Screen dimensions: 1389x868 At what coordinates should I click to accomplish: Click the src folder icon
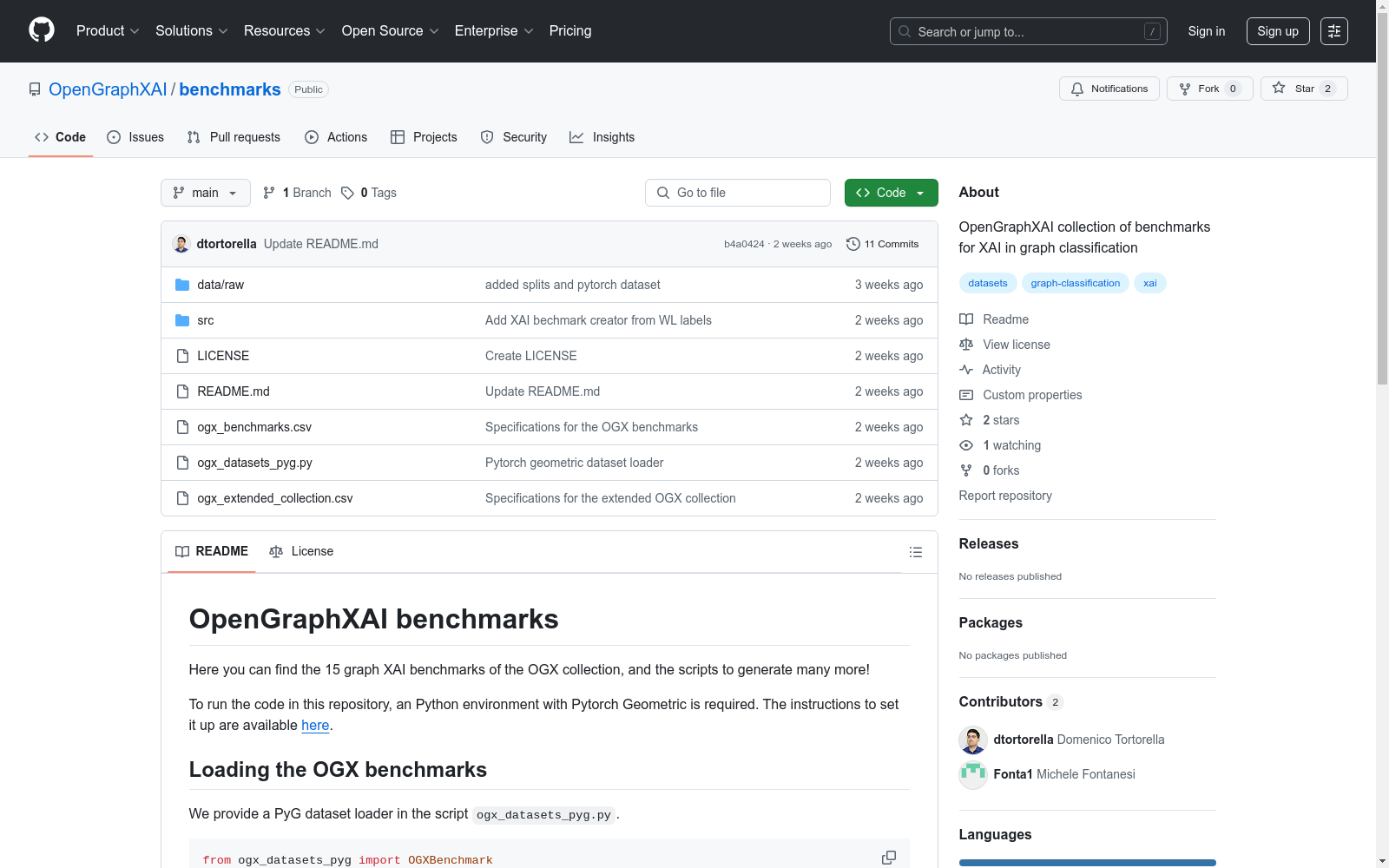click(x=182, y=320)
